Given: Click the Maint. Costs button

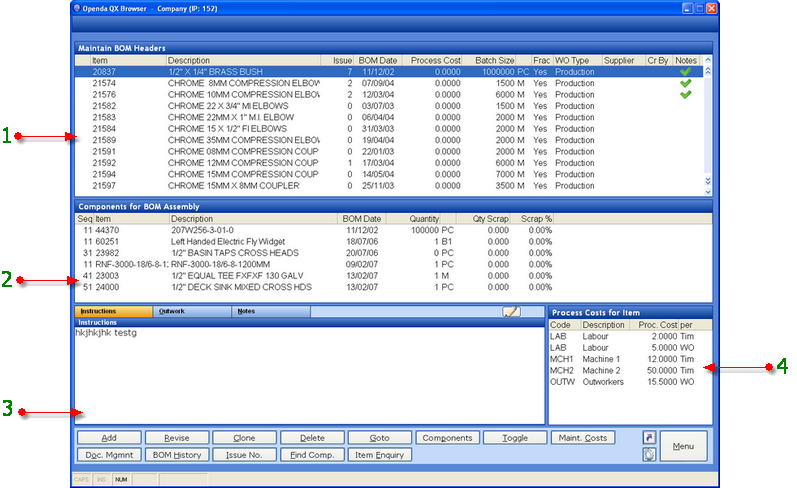Looking at the screenshot, I should pyautogui.click(x=583, y=438).
